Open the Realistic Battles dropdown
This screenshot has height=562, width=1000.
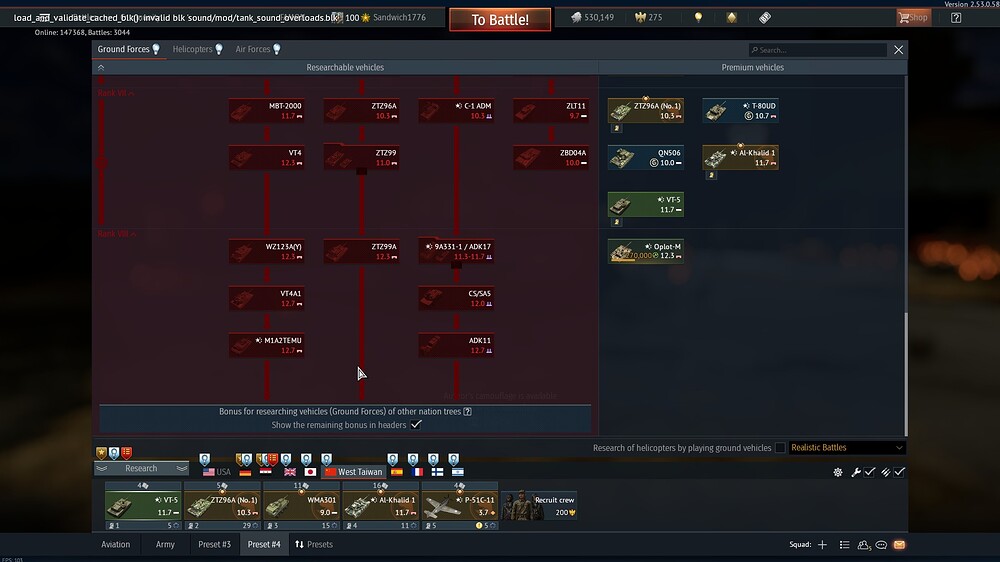coord(846,448)
